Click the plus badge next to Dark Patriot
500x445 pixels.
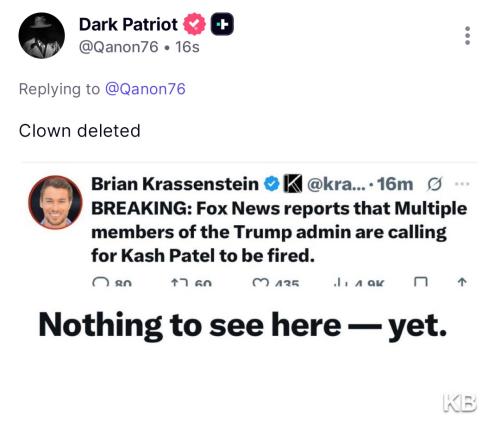pos(222,24)
